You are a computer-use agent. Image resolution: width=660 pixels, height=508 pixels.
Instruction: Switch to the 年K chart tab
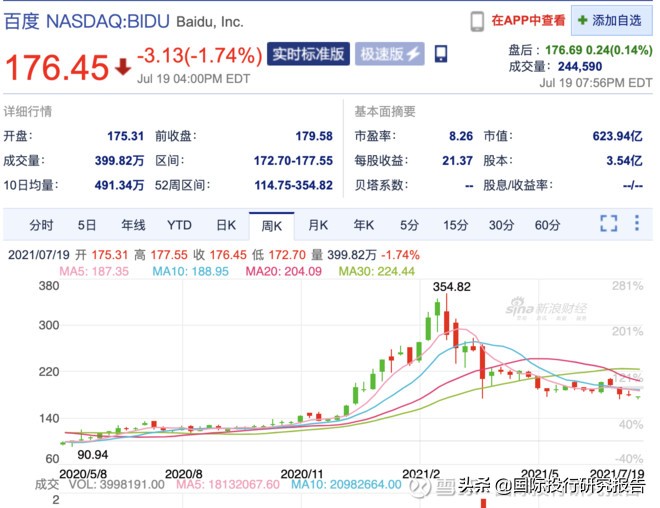(x=364, y=225)
